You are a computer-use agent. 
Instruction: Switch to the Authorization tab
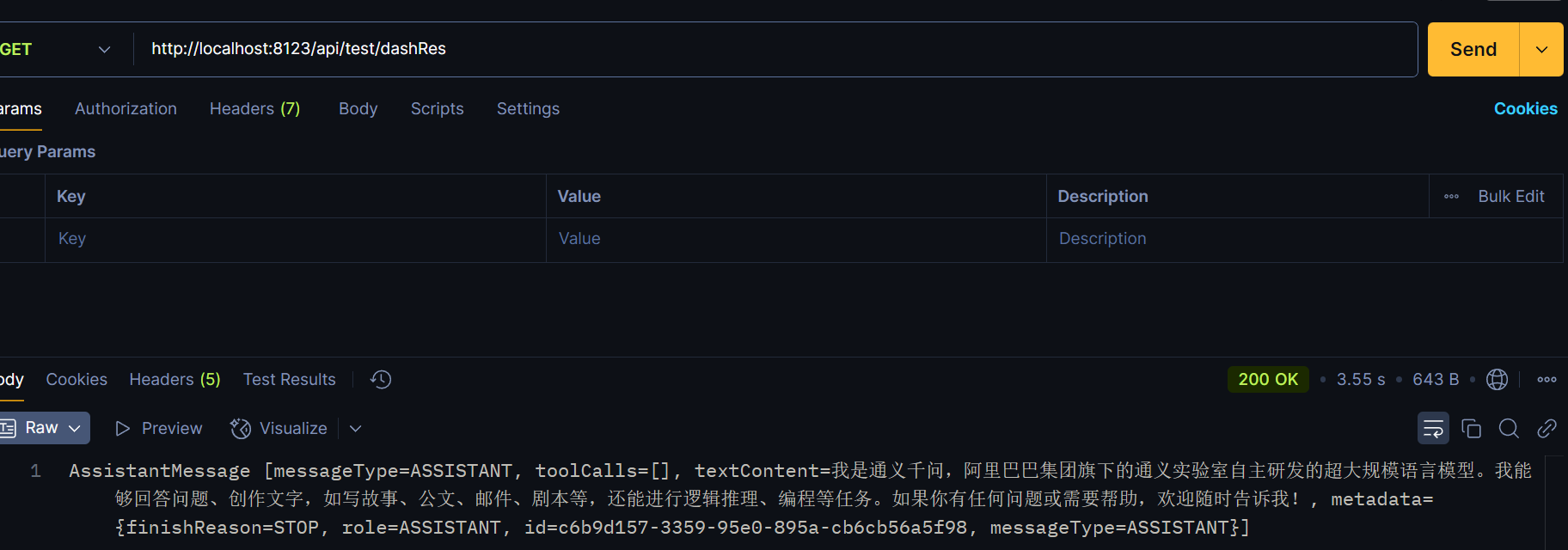click(x=126, y=108)
